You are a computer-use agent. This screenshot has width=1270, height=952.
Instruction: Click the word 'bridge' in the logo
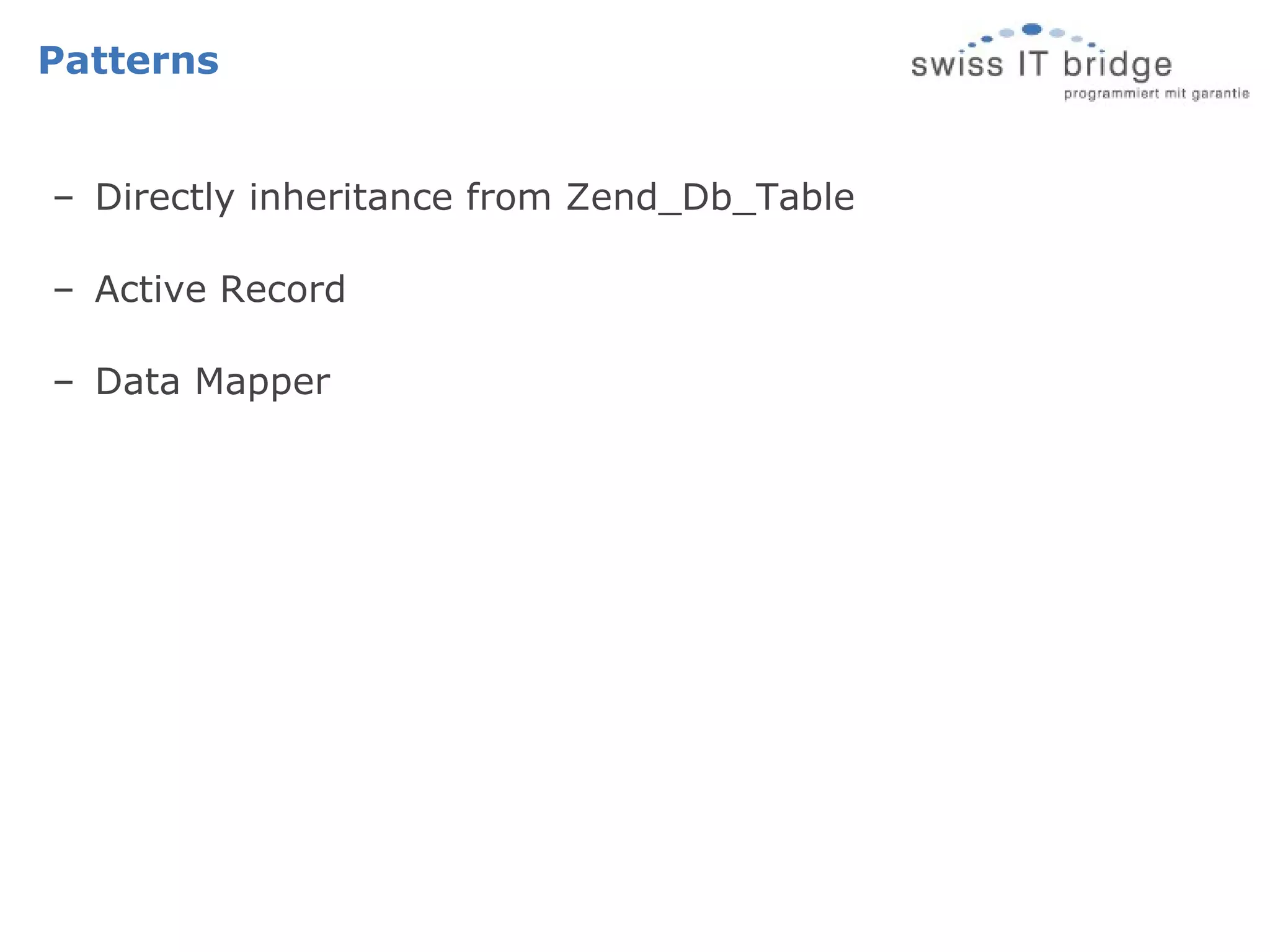[x=1117, y=65]
